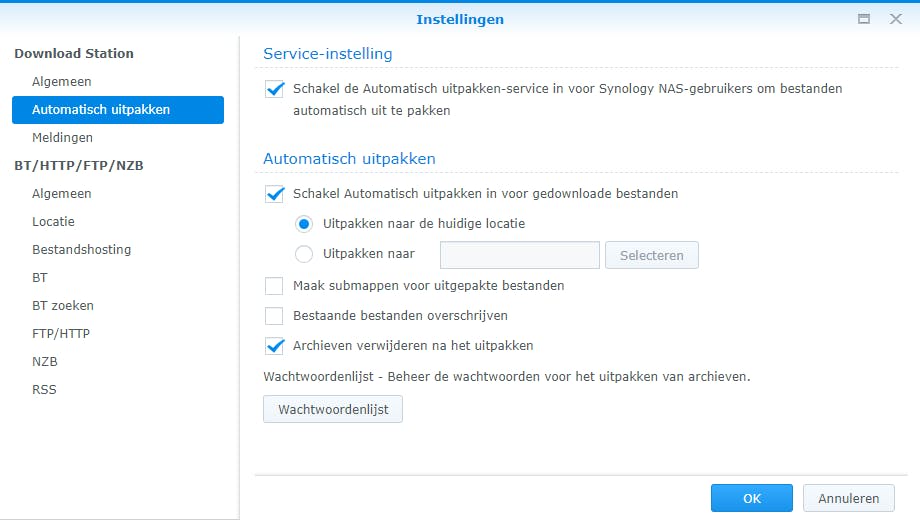This screenshot has height=520, width=920.
Task: Go to the Meldingen section
Action: coord(62,138)
